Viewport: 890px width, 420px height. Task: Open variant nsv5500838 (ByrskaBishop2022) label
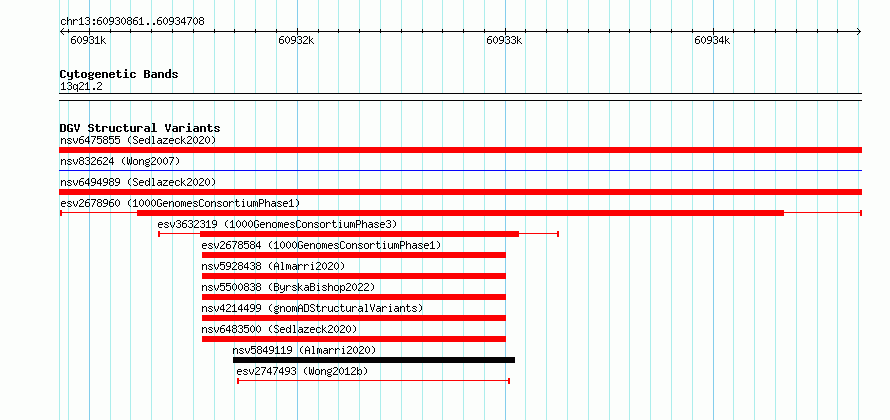click(x=288, y=287)
